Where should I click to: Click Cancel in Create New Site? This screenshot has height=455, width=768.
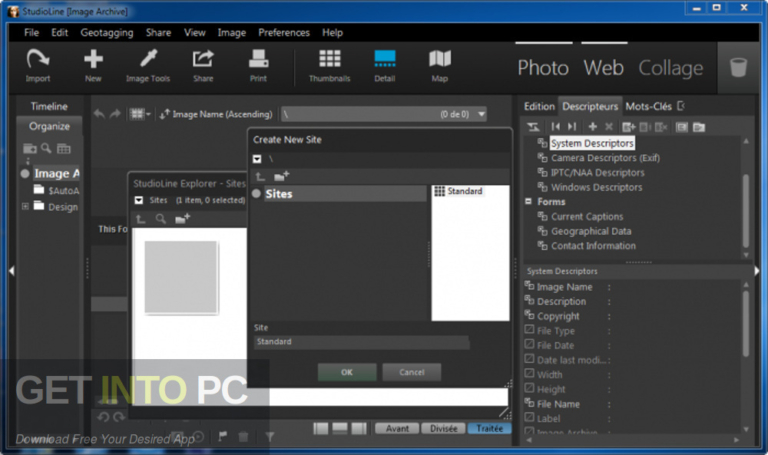[x=411, y=372]
